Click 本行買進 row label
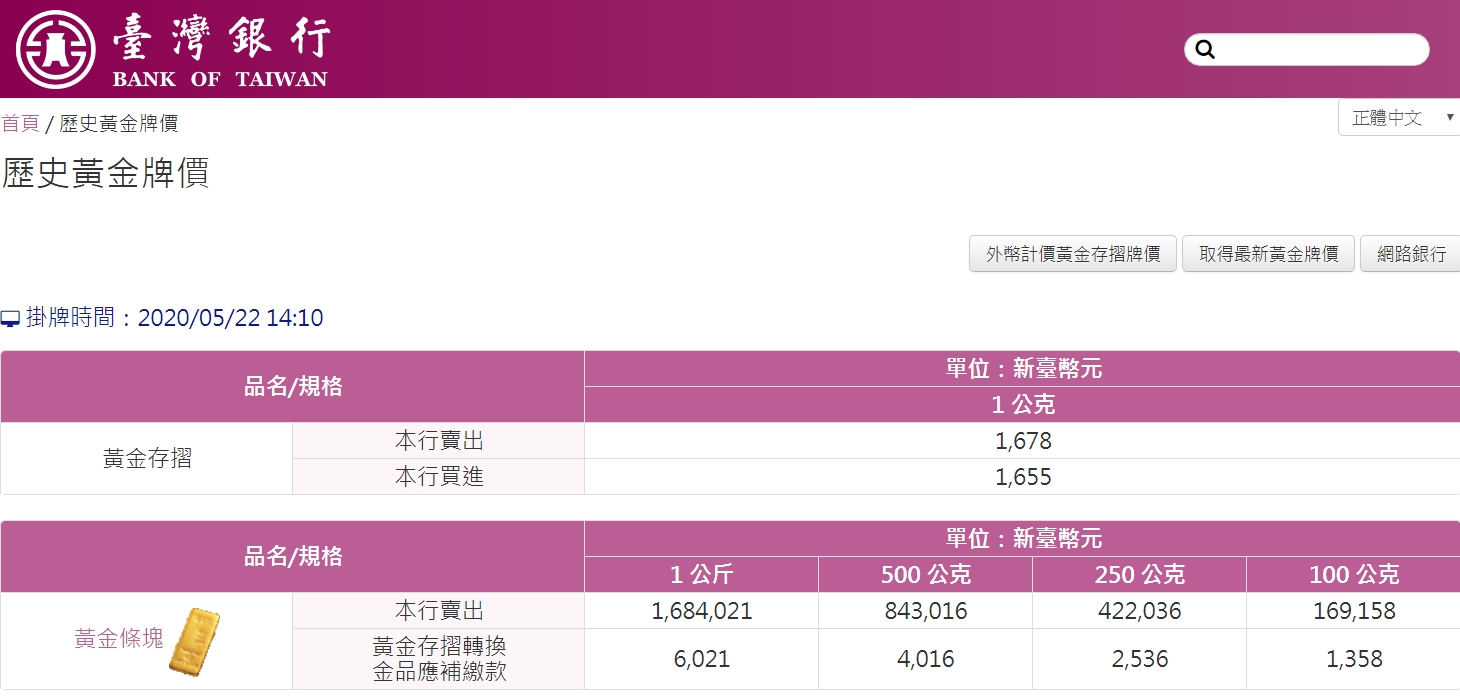This screenshot has width=1460, height=696. pos(439,477)
